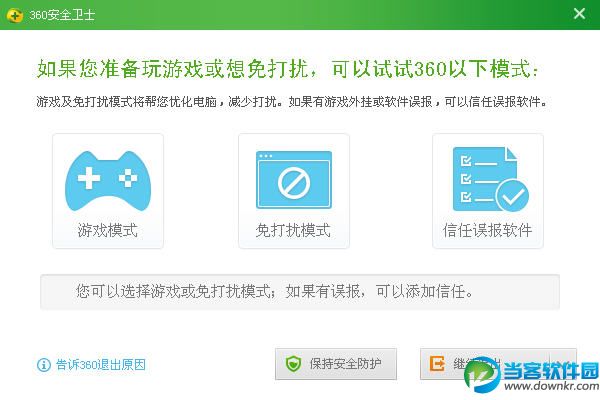This screenshot has height=400, width=600.
Task: Click the green heading 如果您准备玩游戏或想免打扰
Action: pos(288,69)
